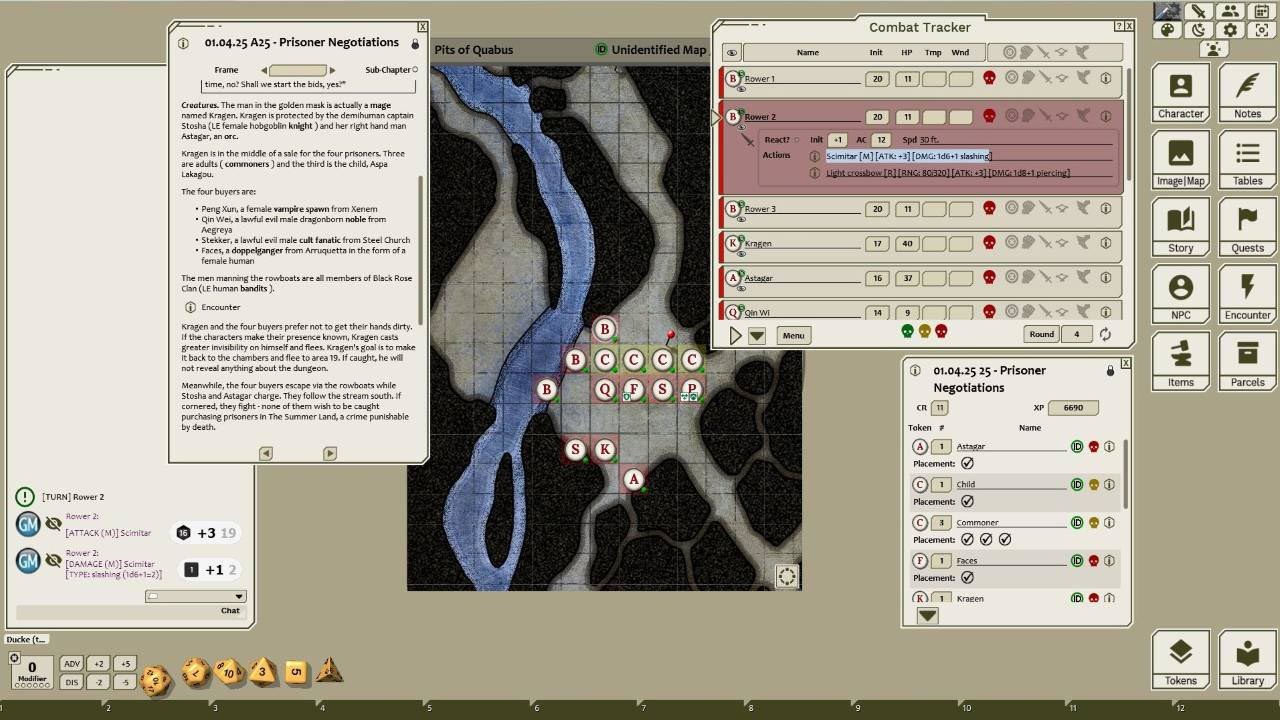Open the NPC sidebar panel

(x=1181, y=295)
